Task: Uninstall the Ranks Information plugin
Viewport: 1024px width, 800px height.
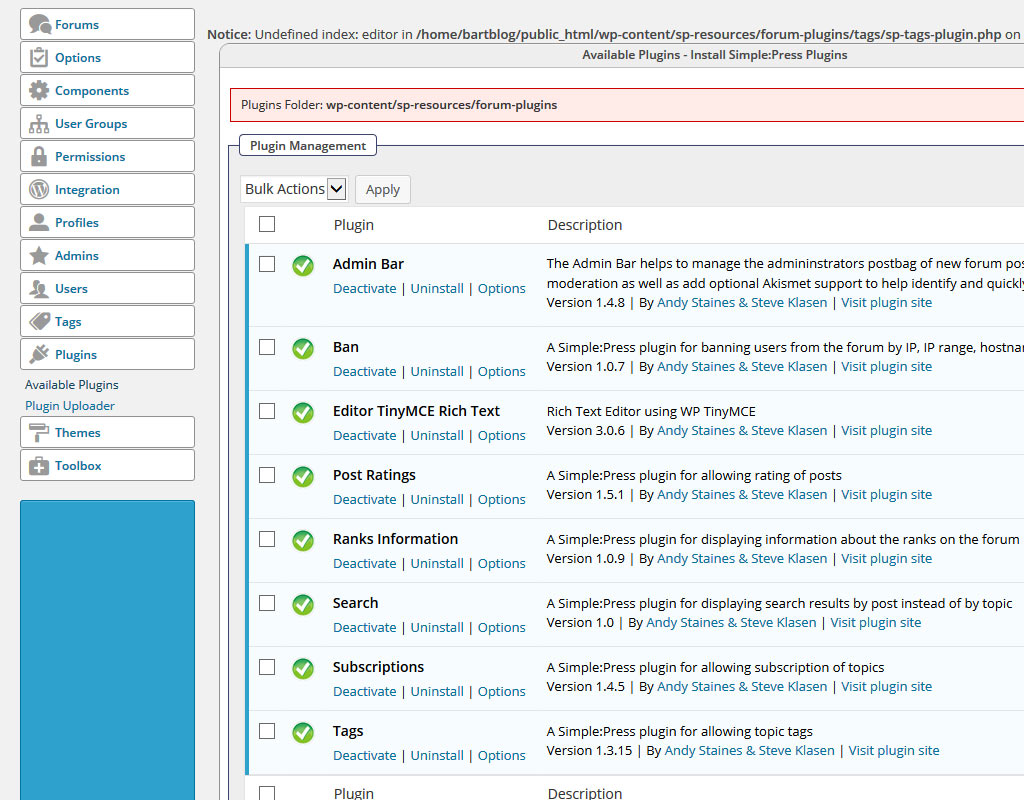Action: (x=437, y=563)
